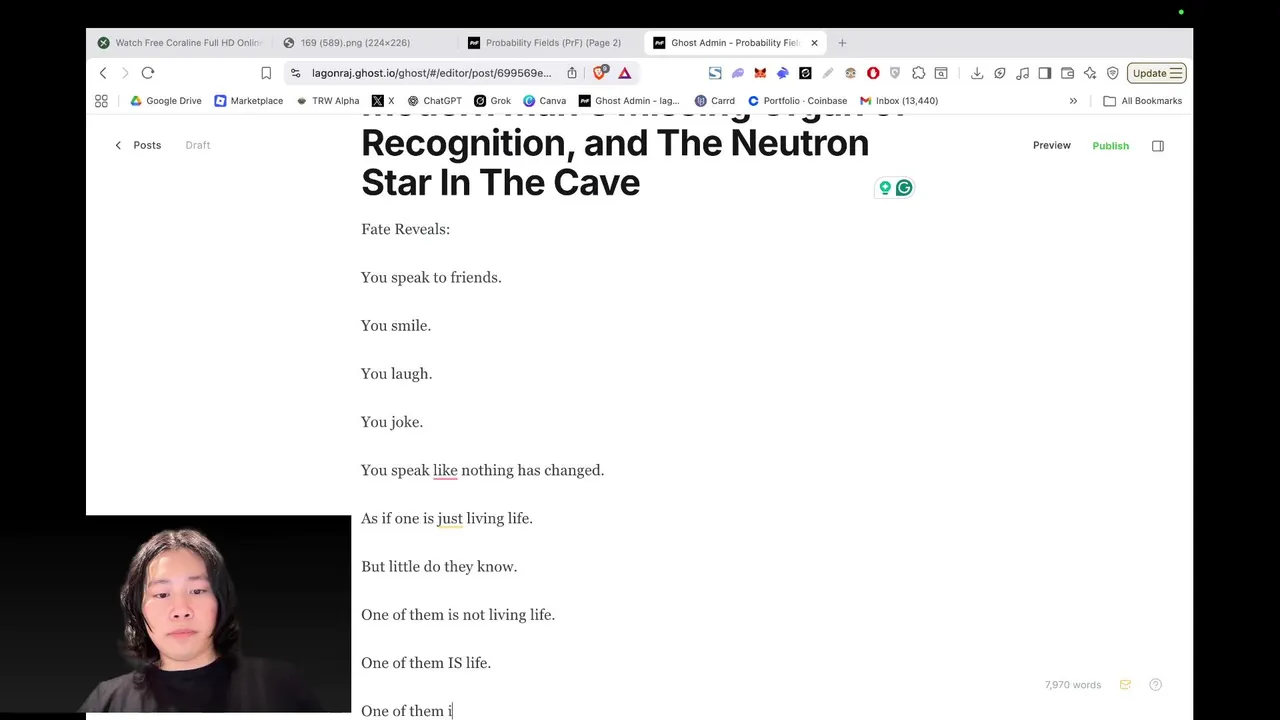Open a new browser tab
This screenshot has width=1280, height=720.
pos(842,43)
